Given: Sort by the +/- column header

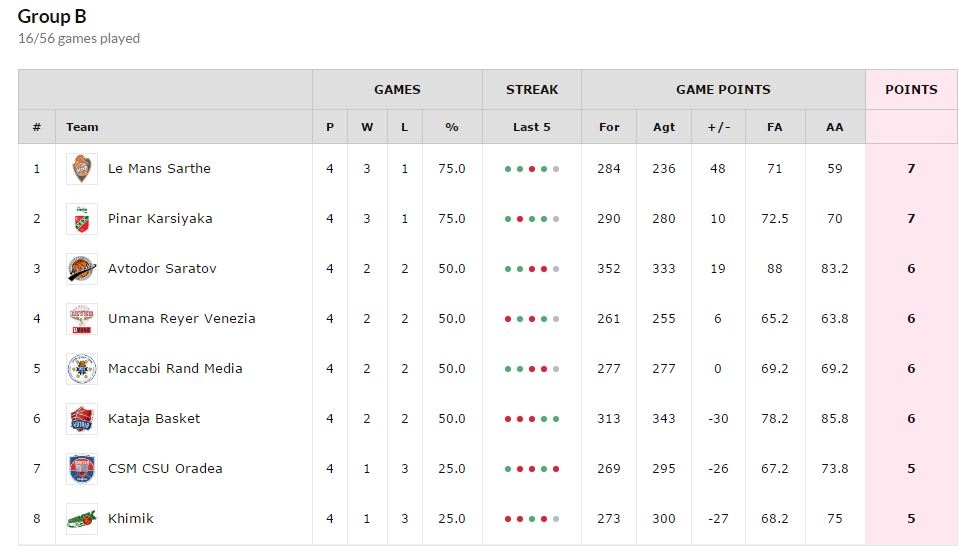Looking at the screenshot, I should [719, 127].
